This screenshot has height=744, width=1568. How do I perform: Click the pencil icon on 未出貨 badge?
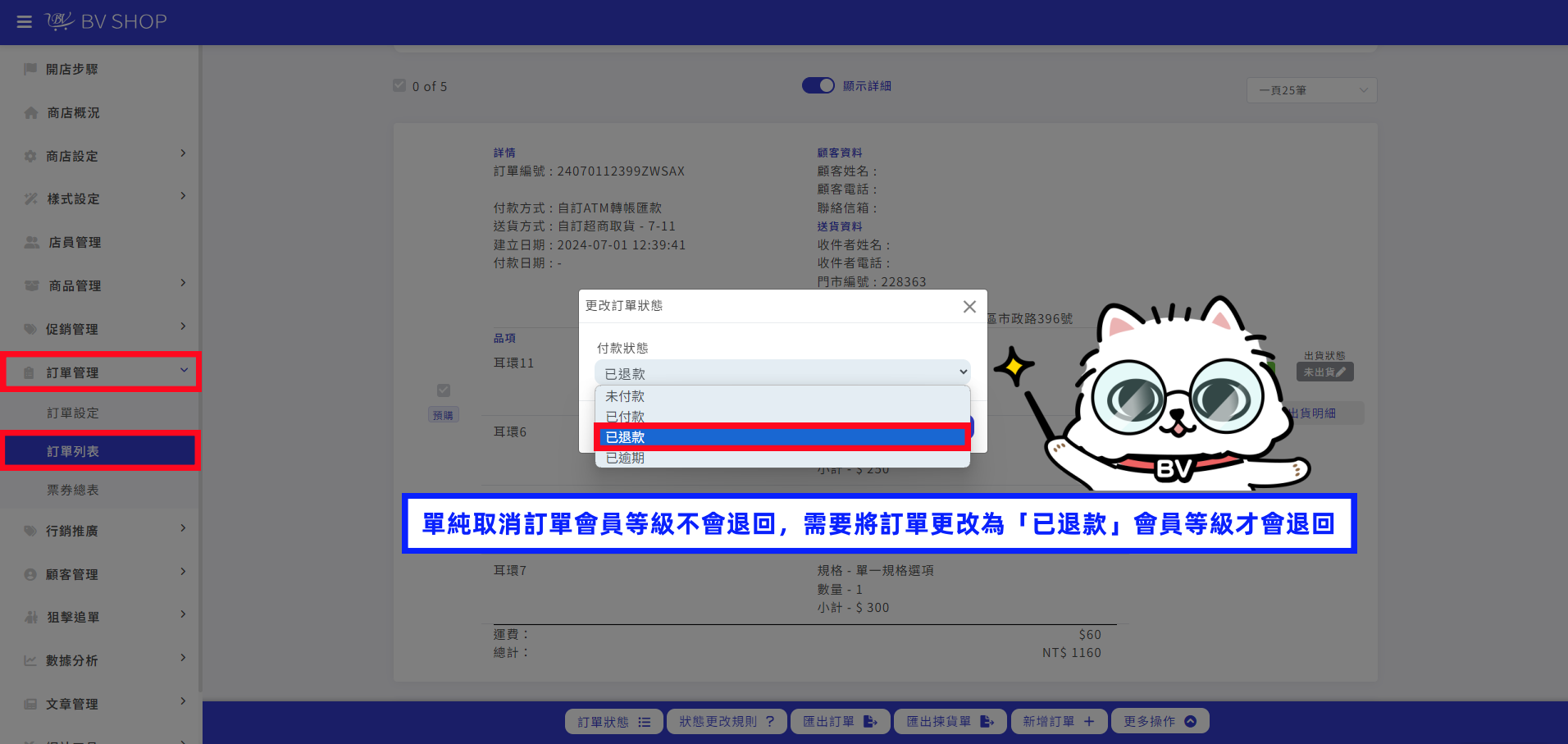tap(1341, 372)
